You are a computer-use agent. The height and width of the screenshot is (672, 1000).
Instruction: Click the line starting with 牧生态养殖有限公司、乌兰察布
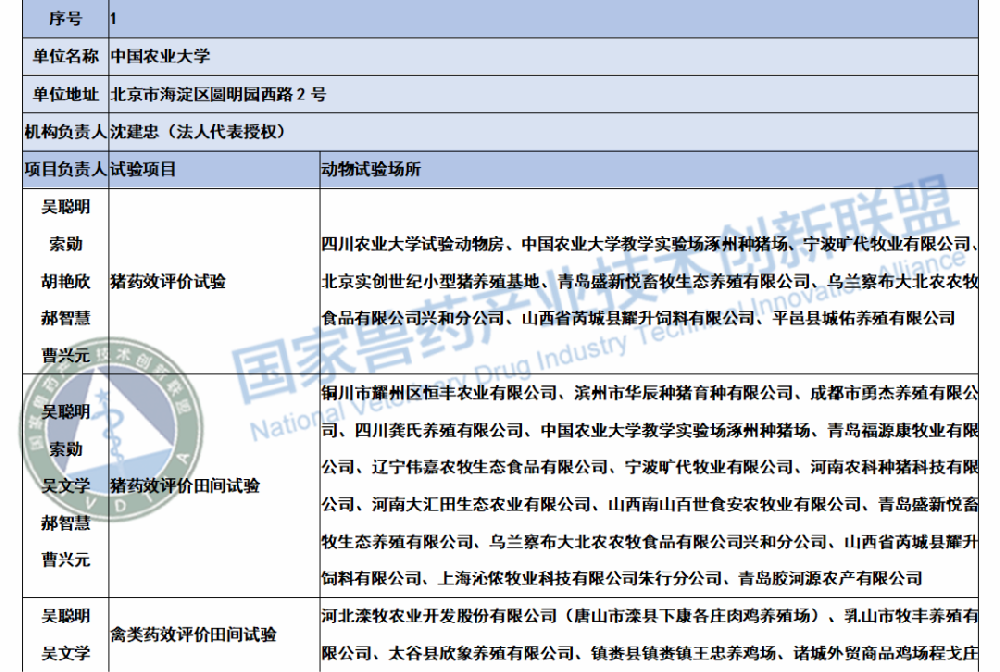coord(649,542)
